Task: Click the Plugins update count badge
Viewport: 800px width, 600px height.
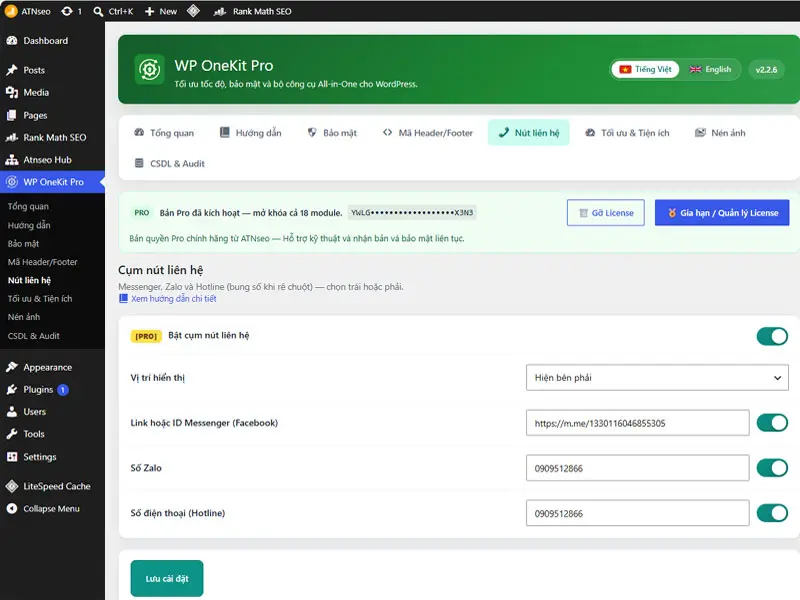Action: [63, 390]
